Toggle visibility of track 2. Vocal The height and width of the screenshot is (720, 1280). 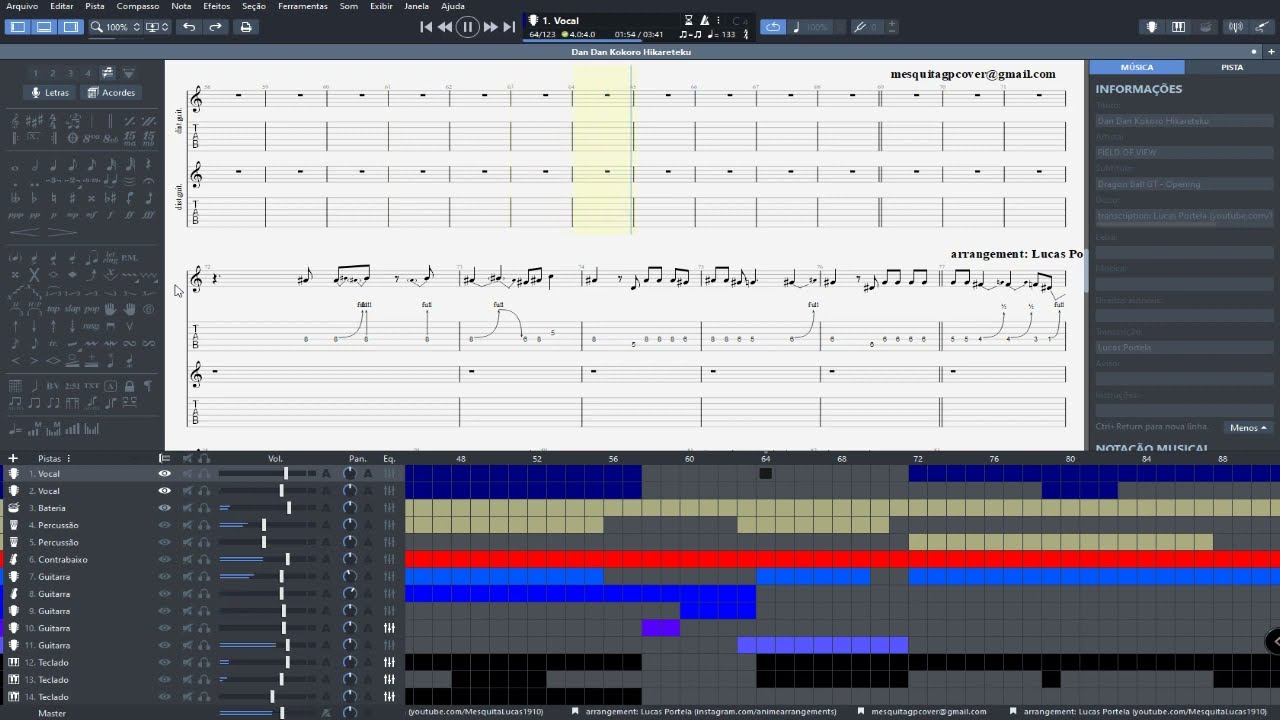point(165,491)
